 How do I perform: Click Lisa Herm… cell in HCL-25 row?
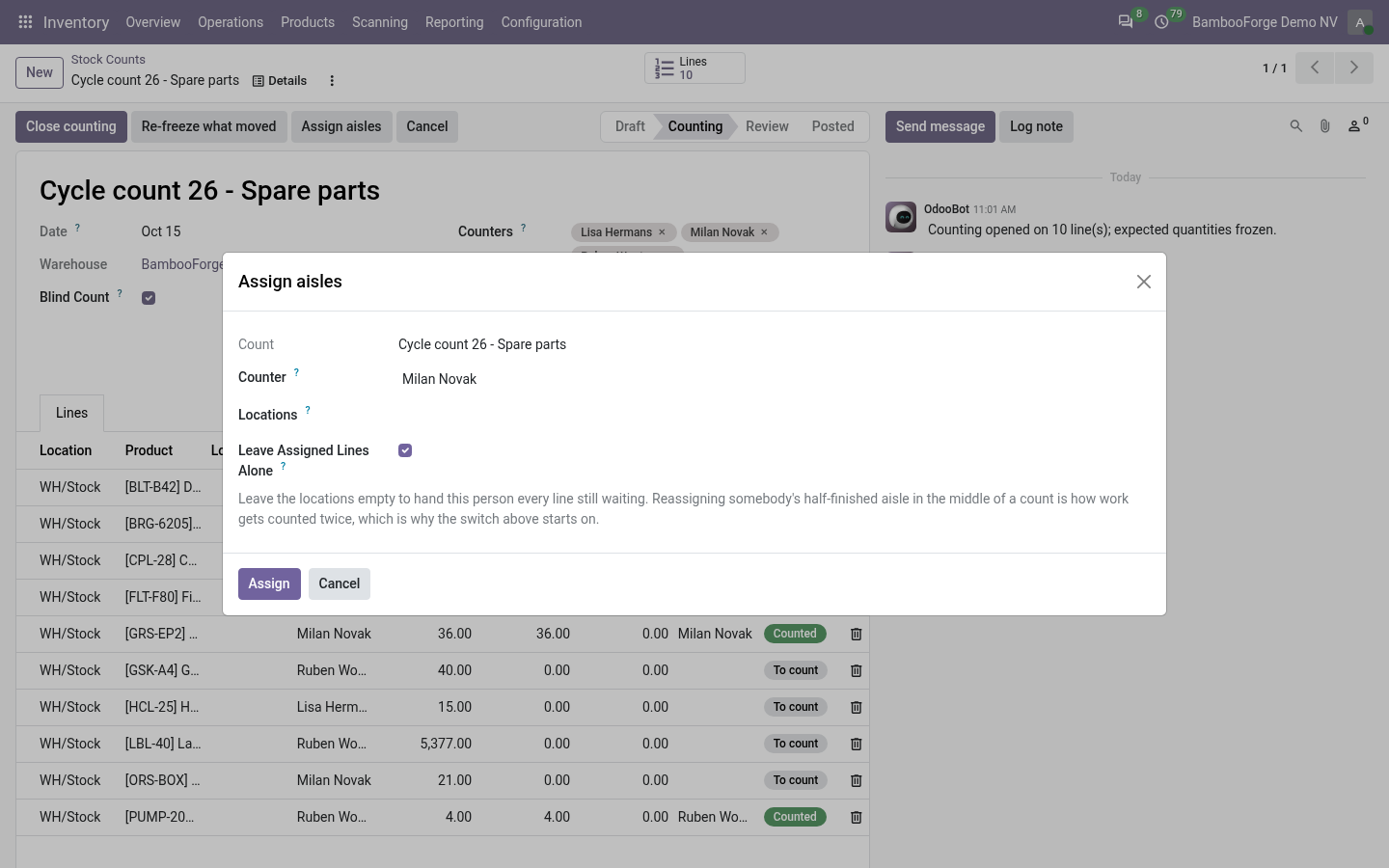pyautogui.click(x=332, y=707)
